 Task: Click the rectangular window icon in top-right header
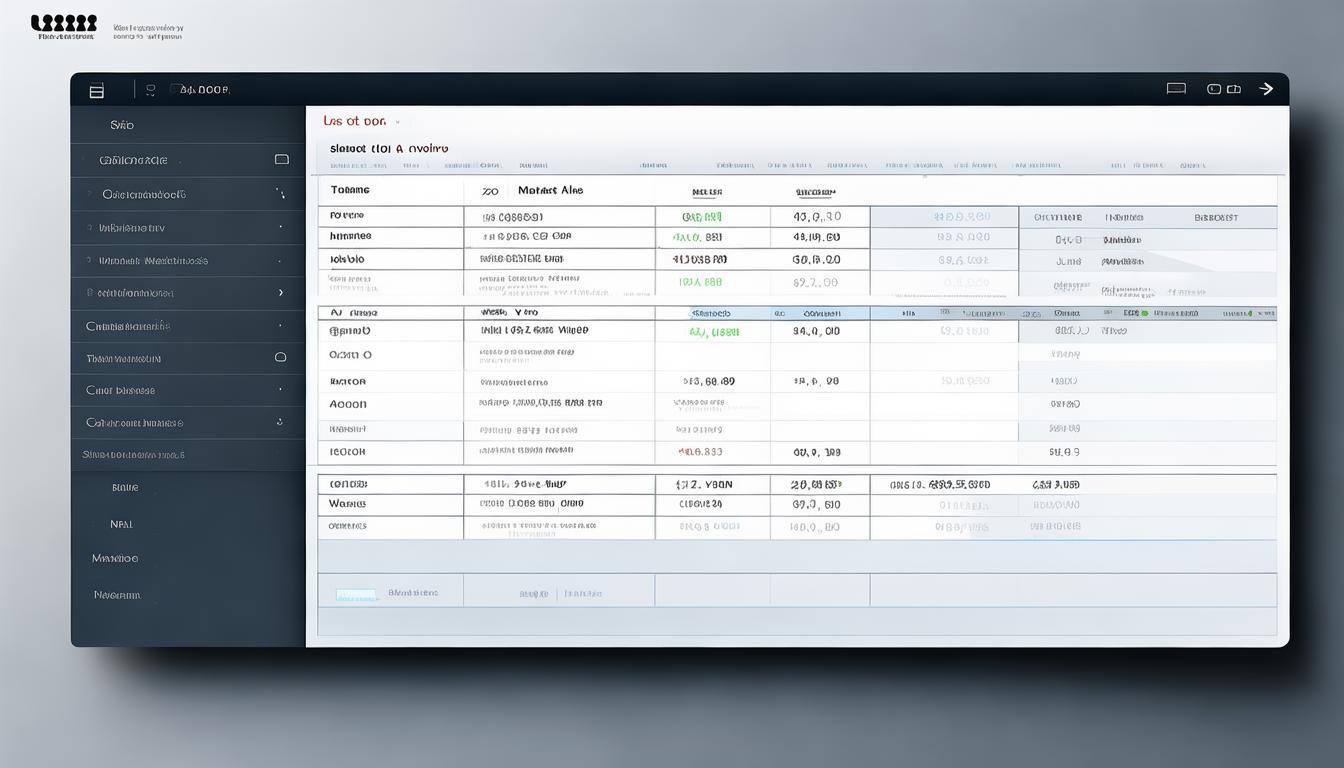[1176, 88]
